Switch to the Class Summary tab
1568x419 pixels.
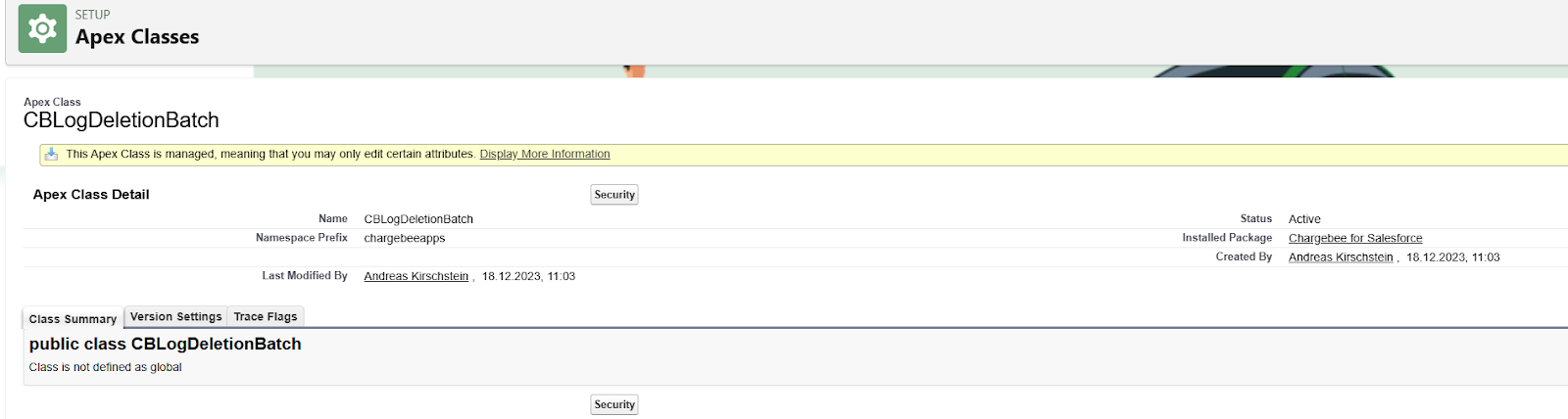[x=73, y=318]
